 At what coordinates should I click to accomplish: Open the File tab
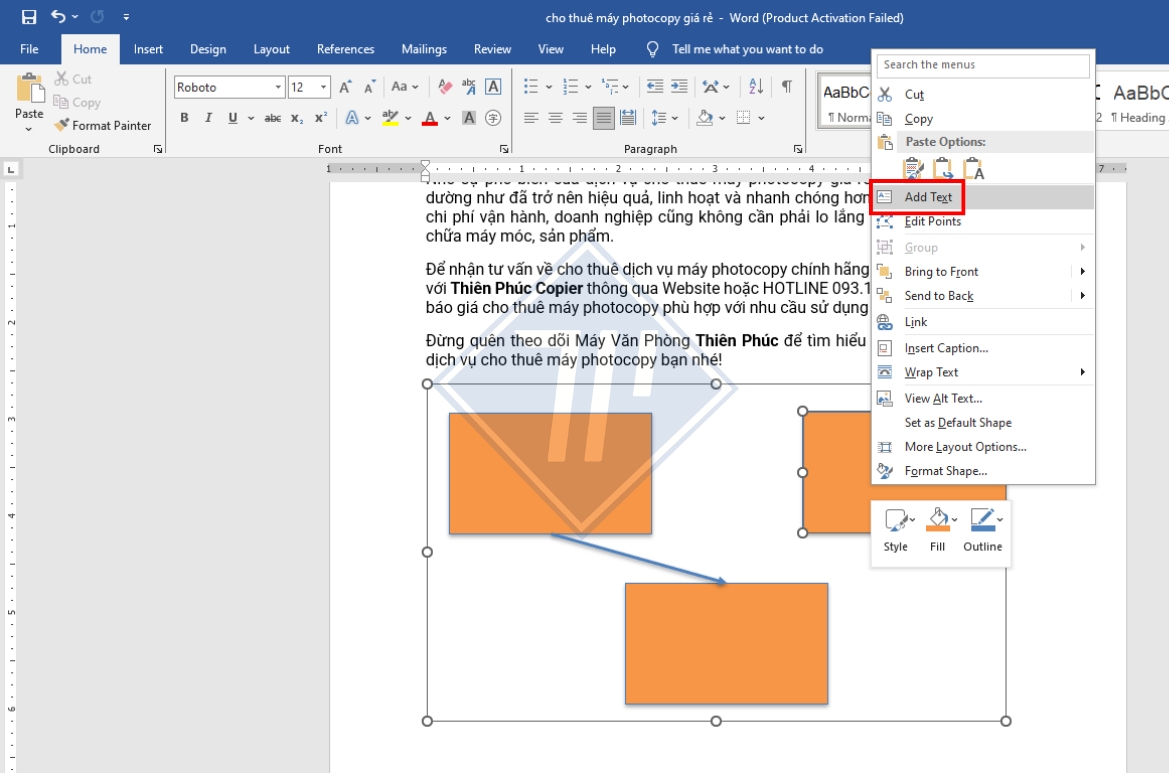30,49
